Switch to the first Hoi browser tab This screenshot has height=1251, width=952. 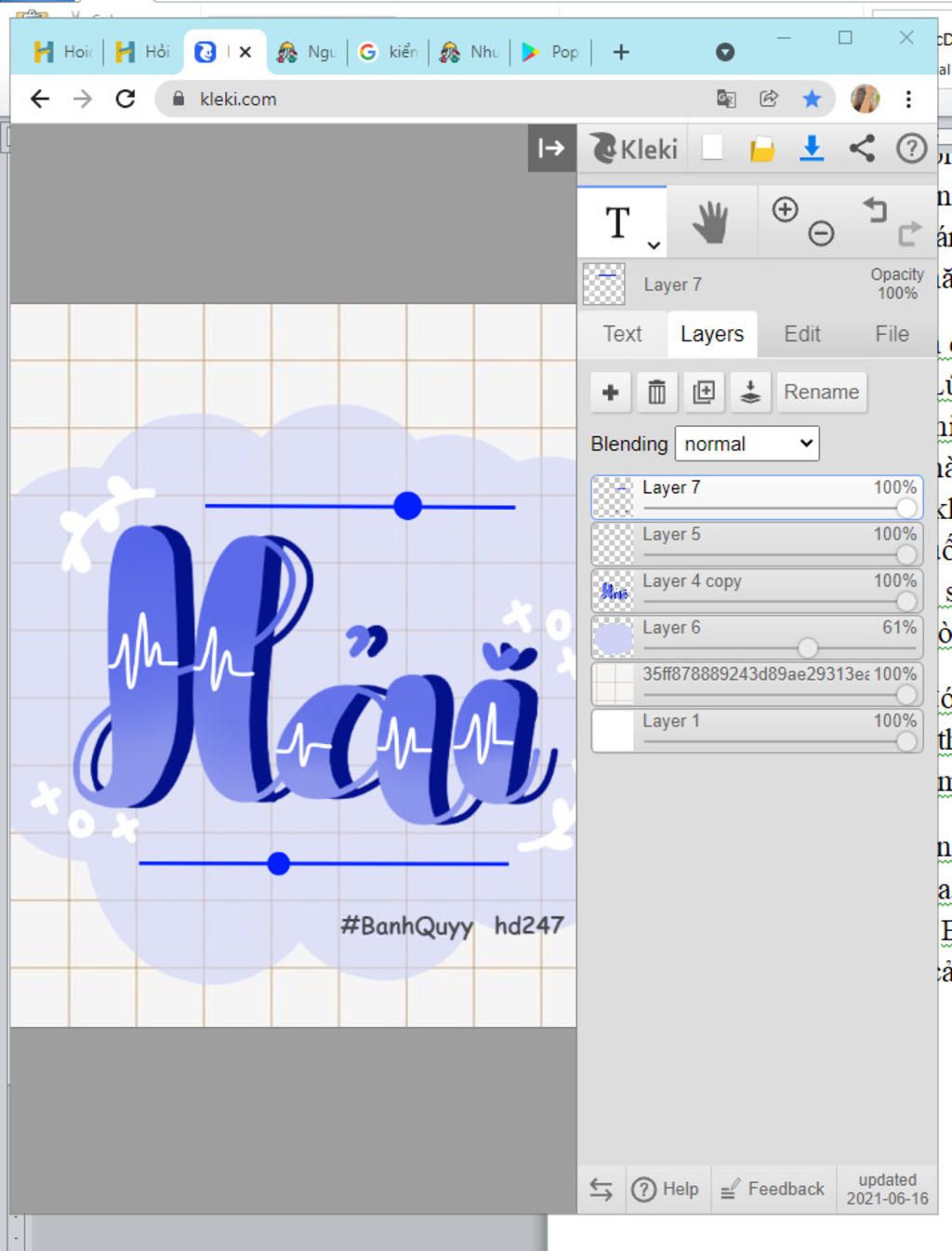[62, 52]
